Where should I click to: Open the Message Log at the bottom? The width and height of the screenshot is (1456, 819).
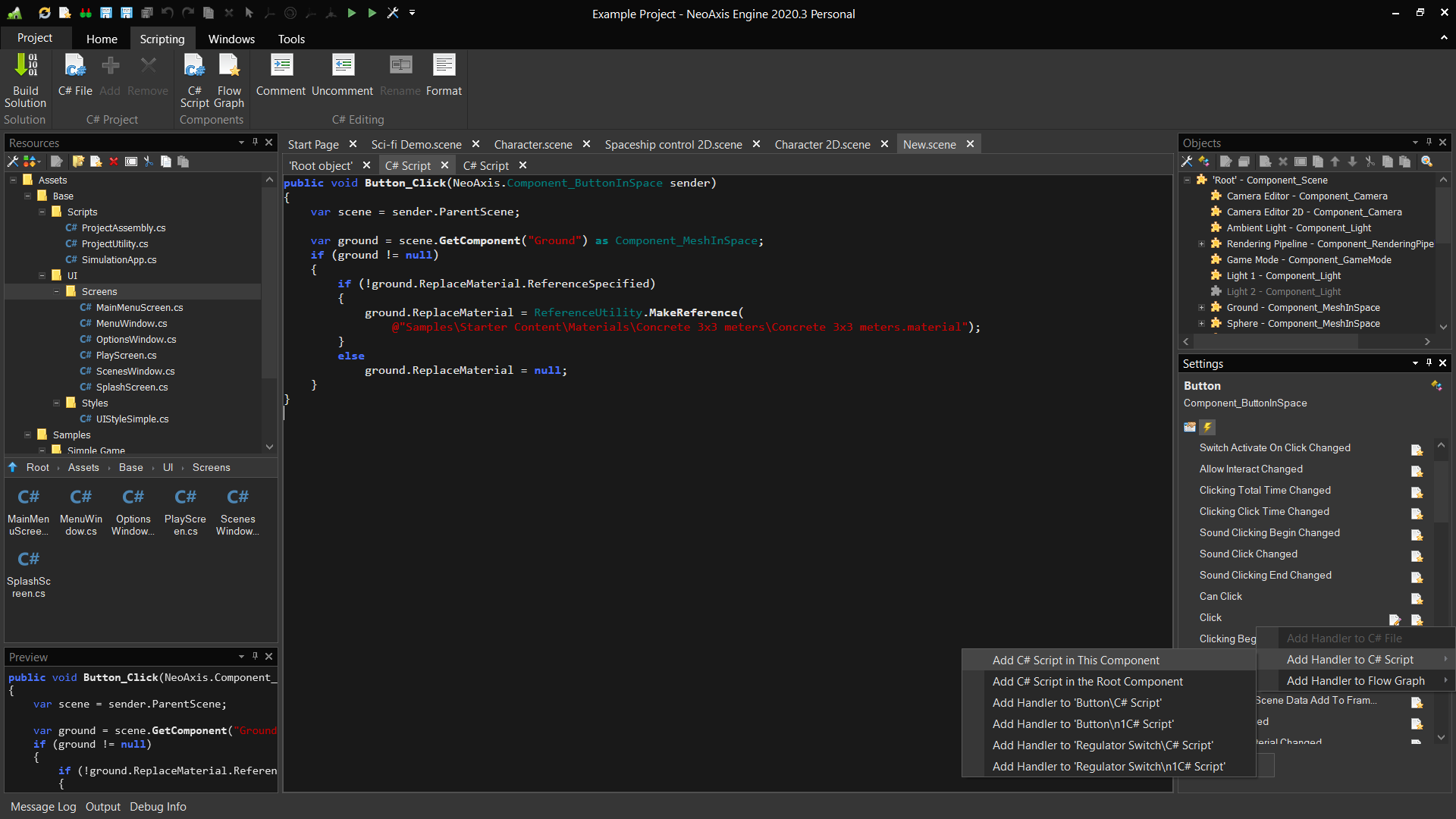[43, 807]
